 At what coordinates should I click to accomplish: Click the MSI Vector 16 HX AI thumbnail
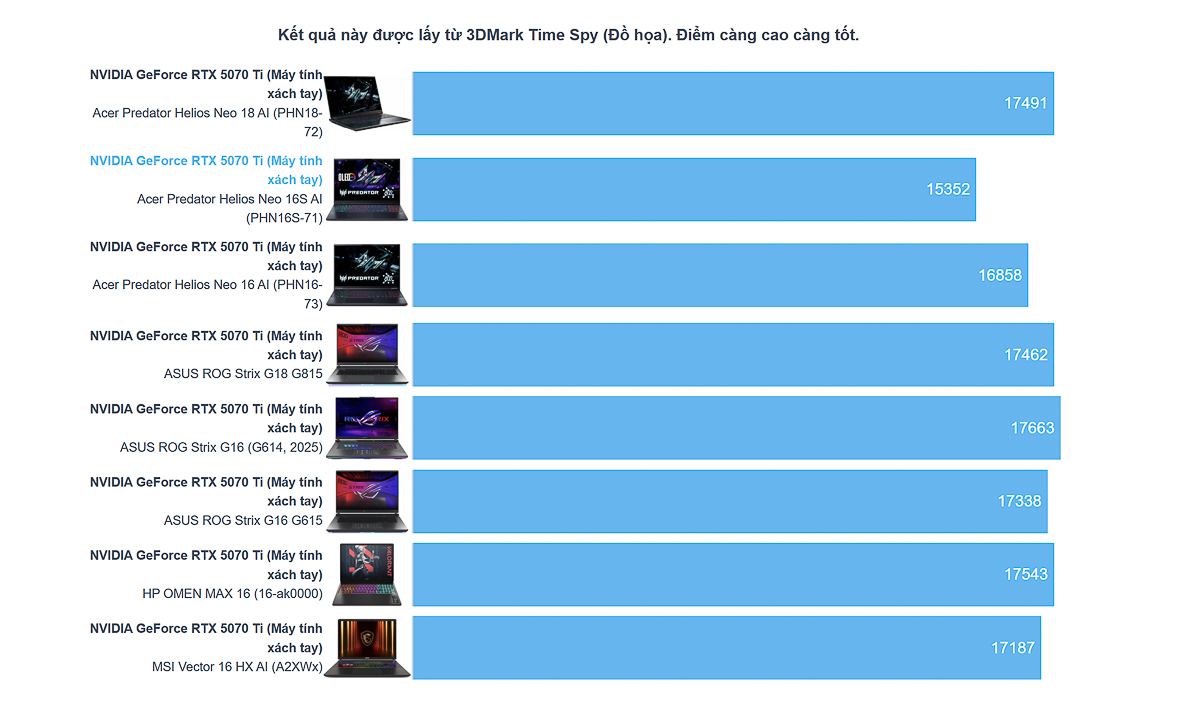tap(367, 648)
